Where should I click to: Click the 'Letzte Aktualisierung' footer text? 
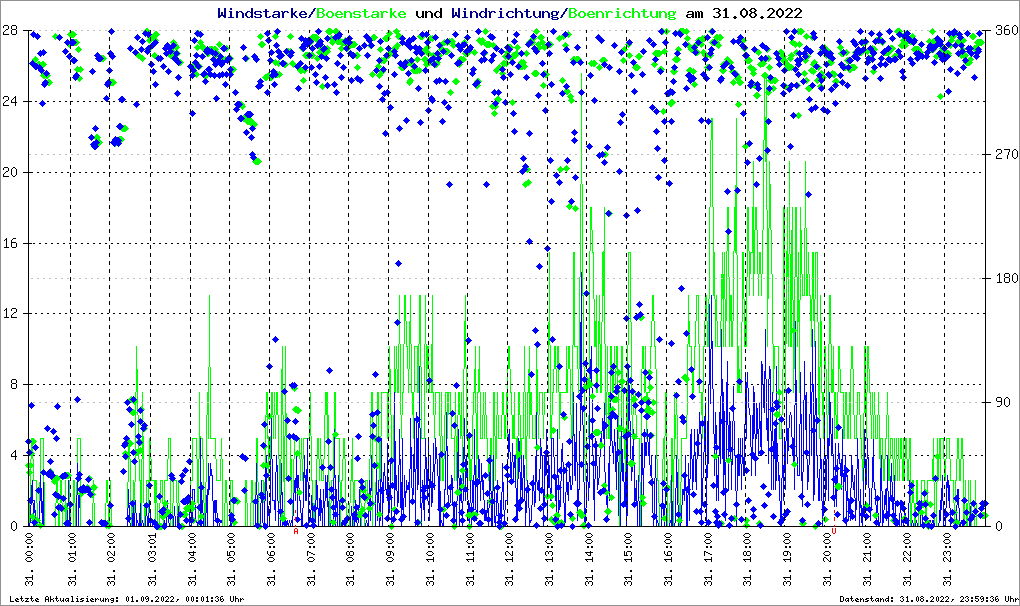point(124,598)
